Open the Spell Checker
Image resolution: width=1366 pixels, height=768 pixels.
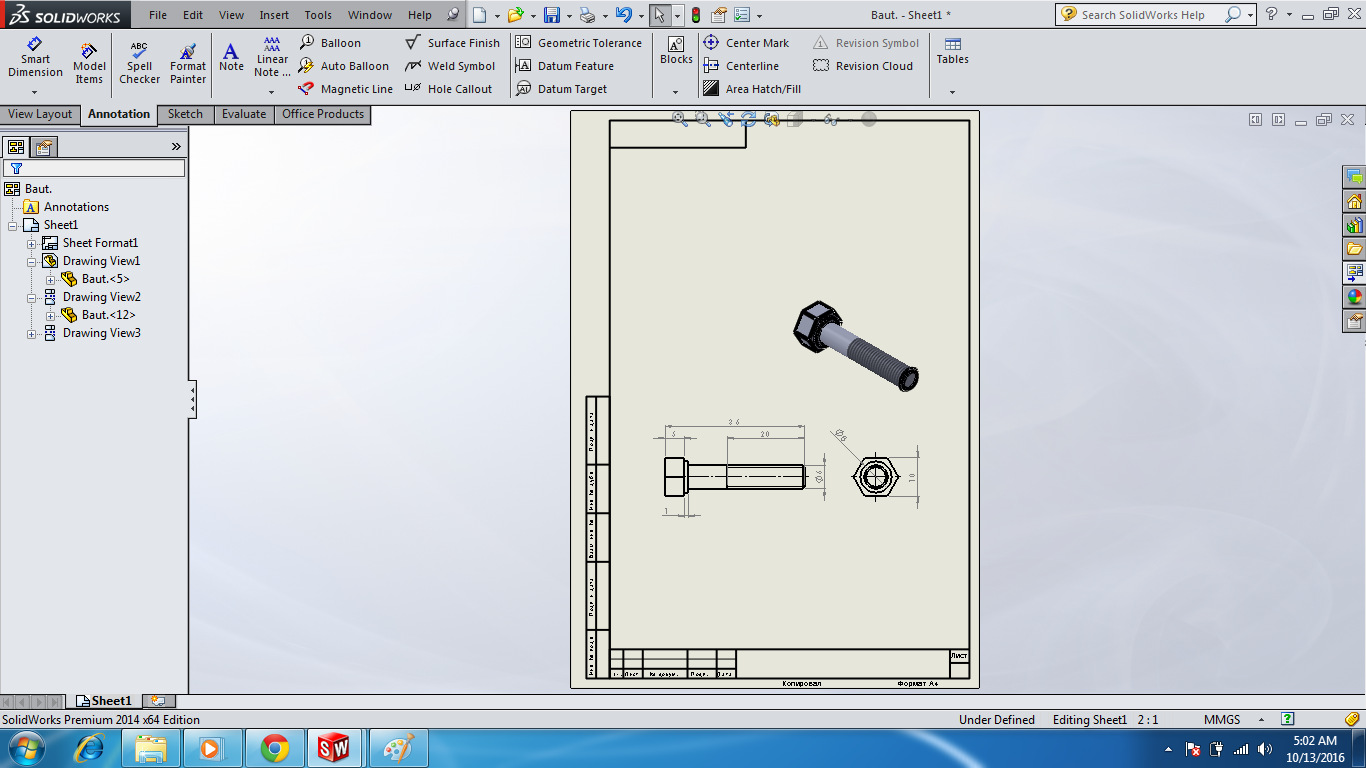click(x=139, y=60)
